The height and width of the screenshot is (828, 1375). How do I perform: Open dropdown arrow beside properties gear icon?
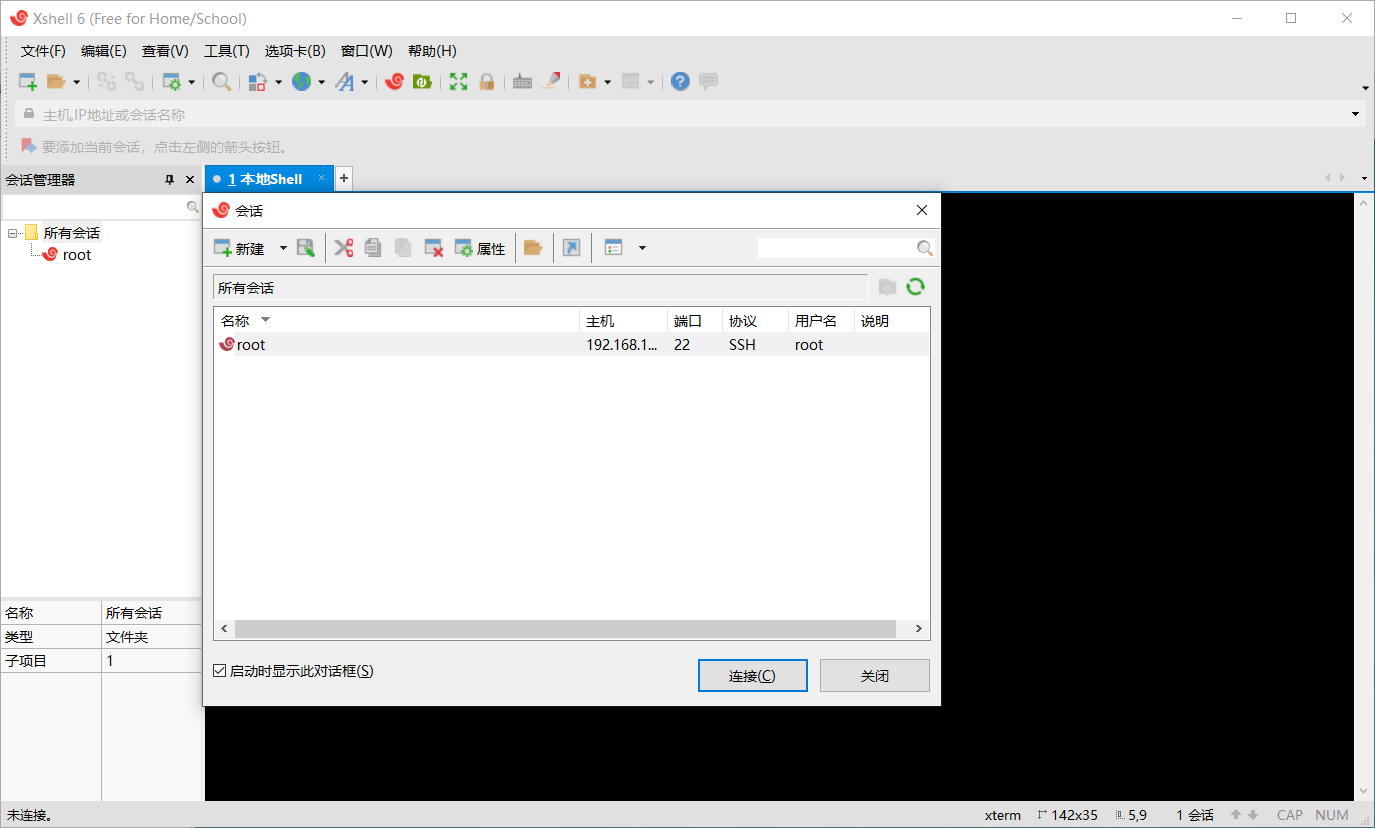(192, 82)
